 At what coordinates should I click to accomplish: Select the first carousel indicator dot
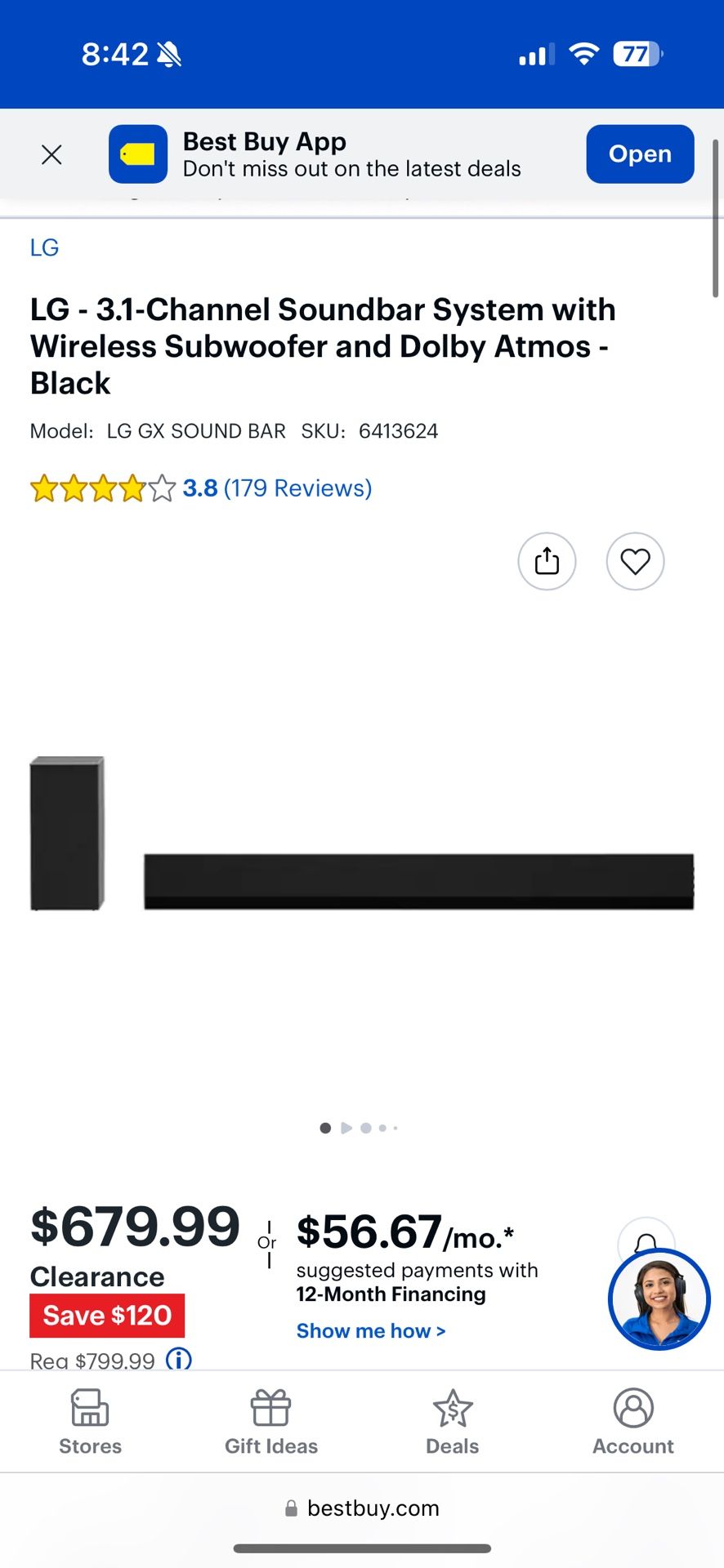tap(325, 1128)
